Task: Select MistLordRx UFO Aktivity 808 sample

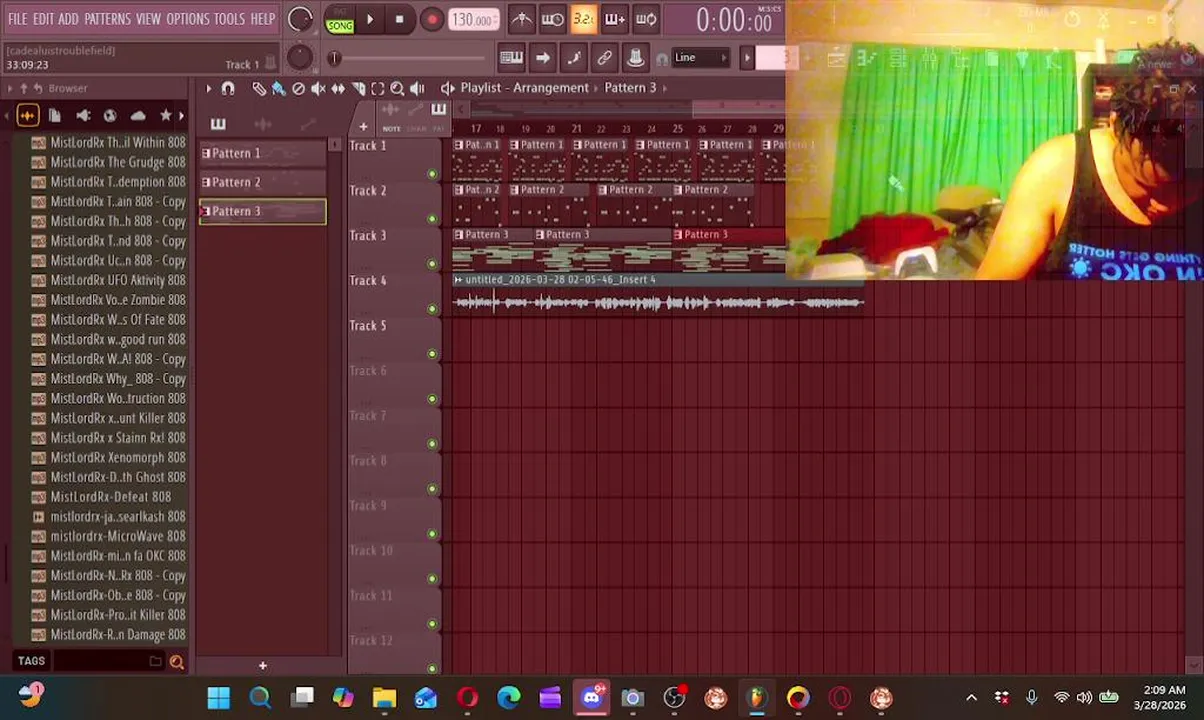Action: coord(108,280)
